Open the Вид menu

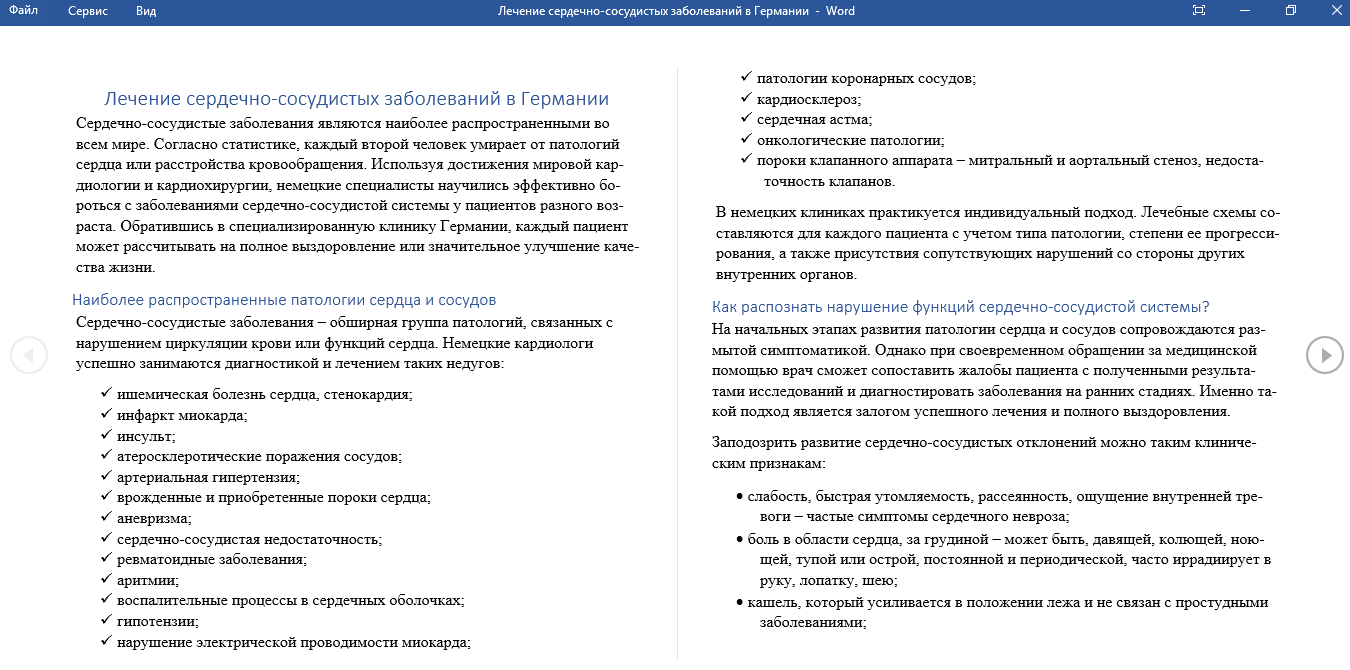[146, 11]
